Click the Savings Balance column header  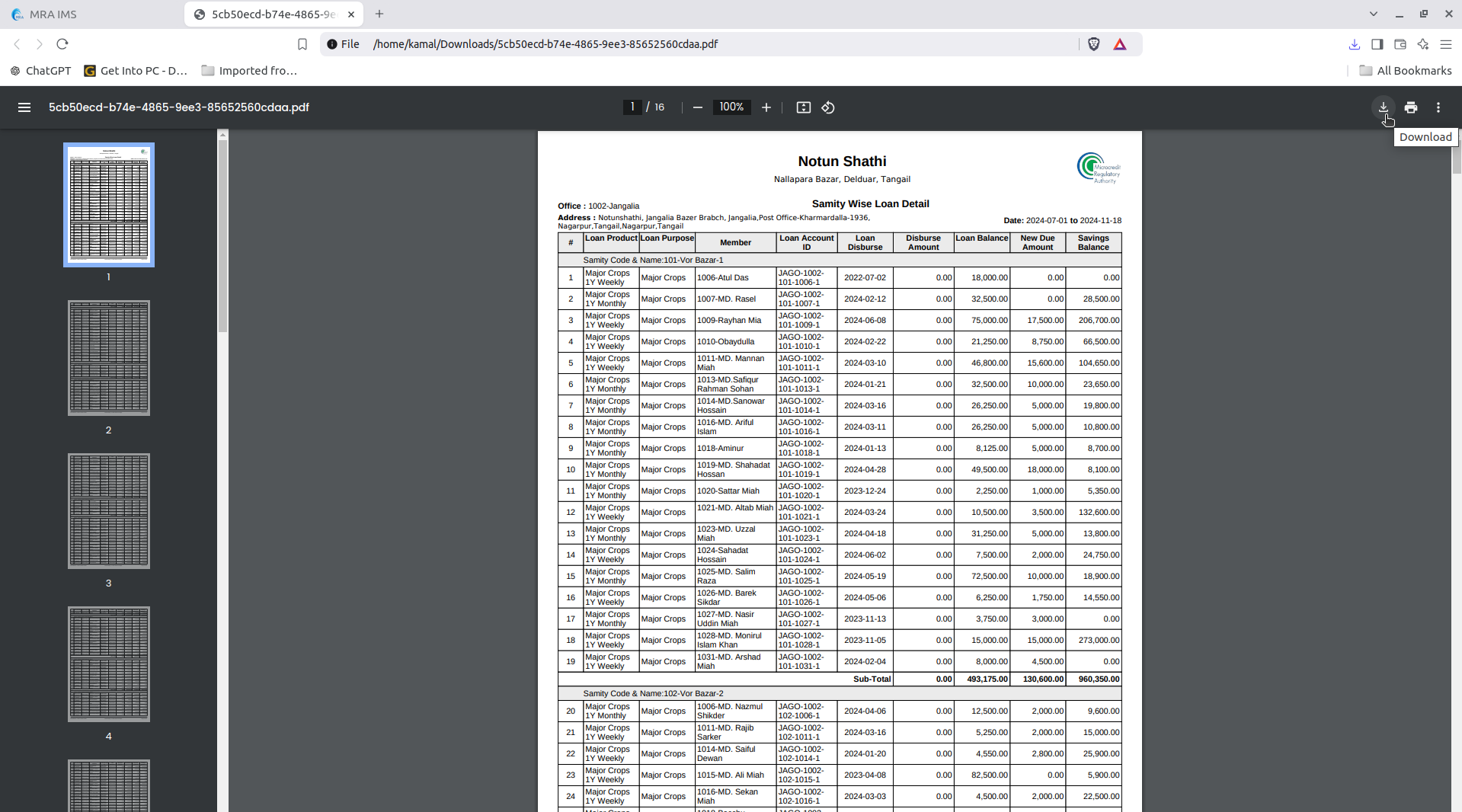click(x=1093, y=243)
